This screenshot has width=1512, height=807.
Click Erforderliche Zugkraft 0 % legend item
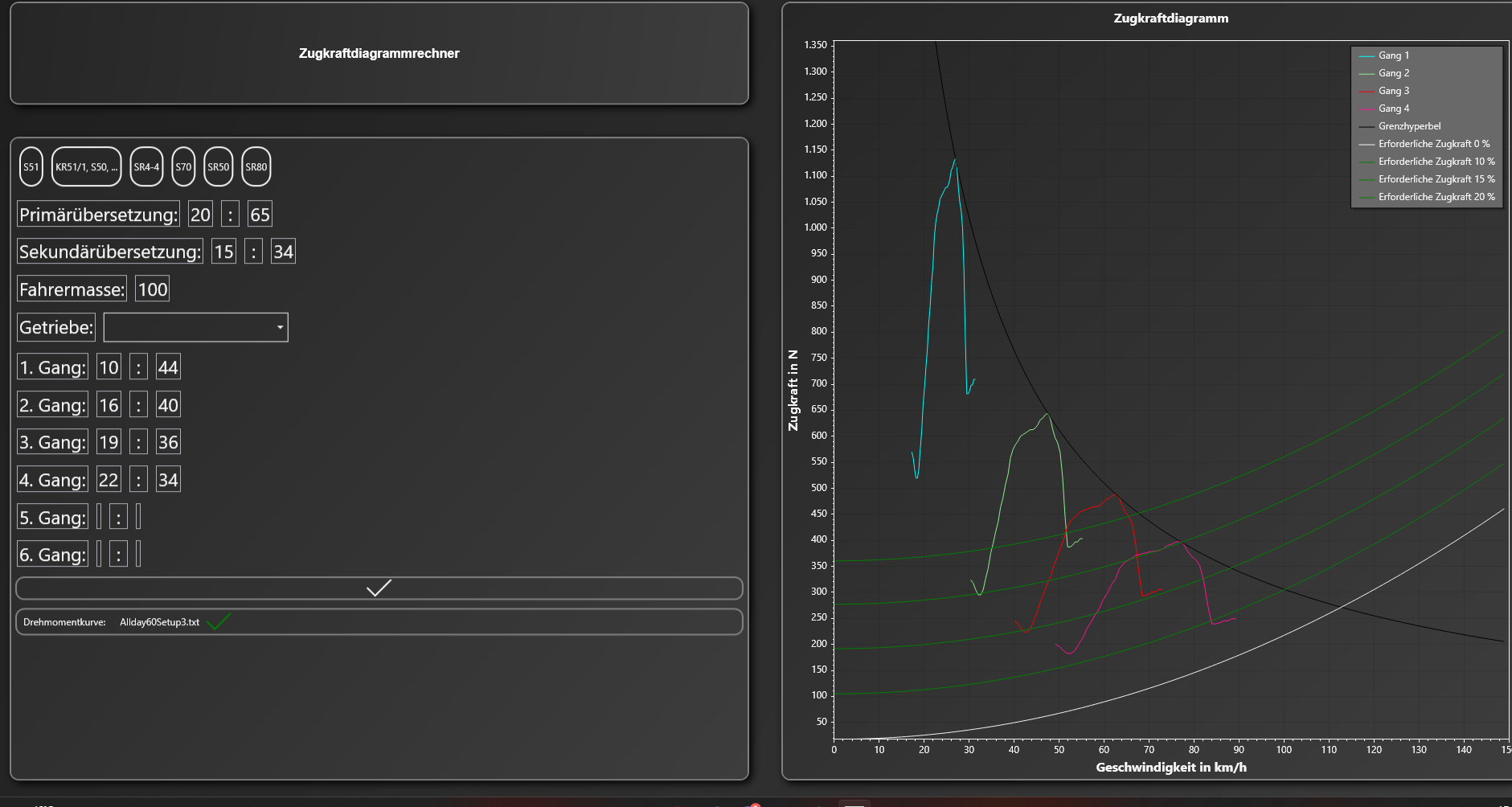(1433, 144)
